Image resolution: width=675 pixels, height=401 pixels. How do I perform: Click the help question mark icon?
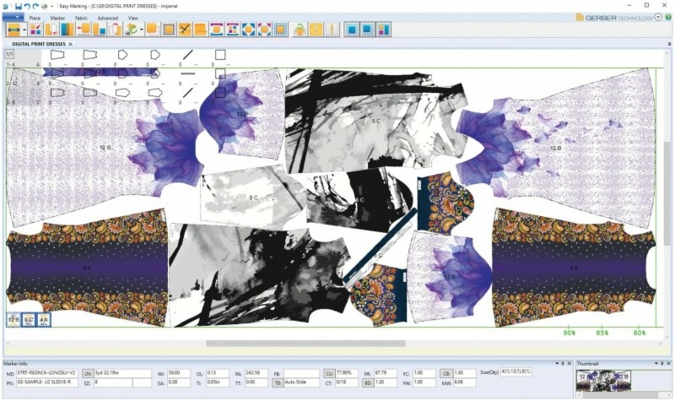[x=667, y=17]
